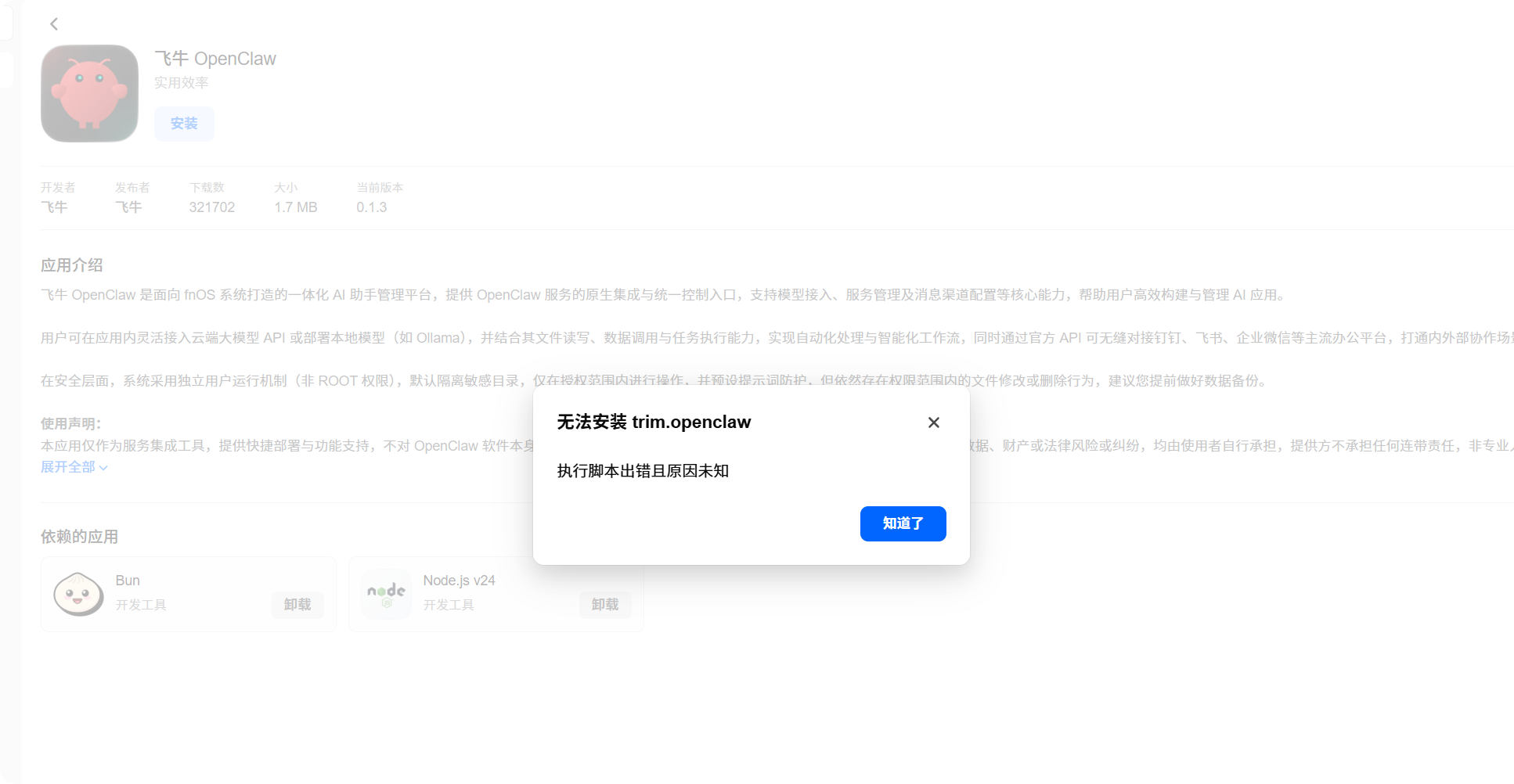Click 开发工具 under Bun
The width and height of the screenshot is (1514, 784).
[x=141, y=605]
